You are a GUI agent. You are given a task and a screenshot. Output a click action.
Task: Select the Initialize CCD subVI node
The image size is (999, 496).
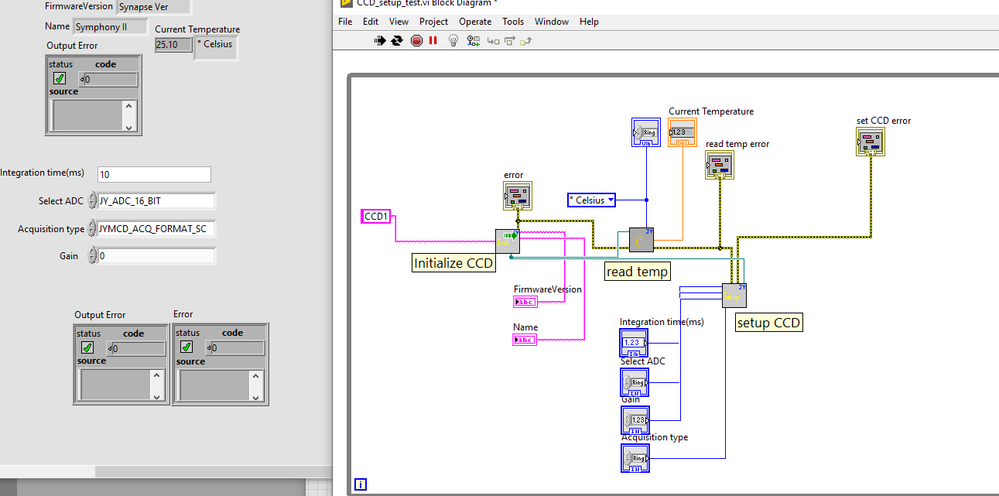(507, 241)
